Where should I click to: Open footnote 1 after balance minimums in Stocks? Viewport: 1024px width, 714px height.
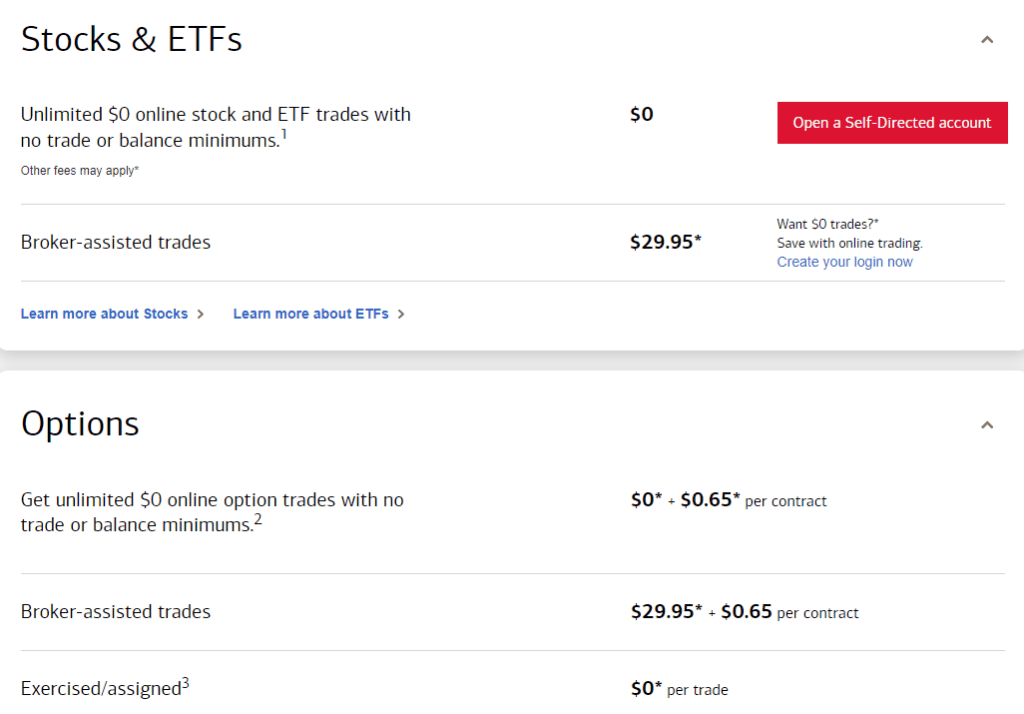point(284,135)
